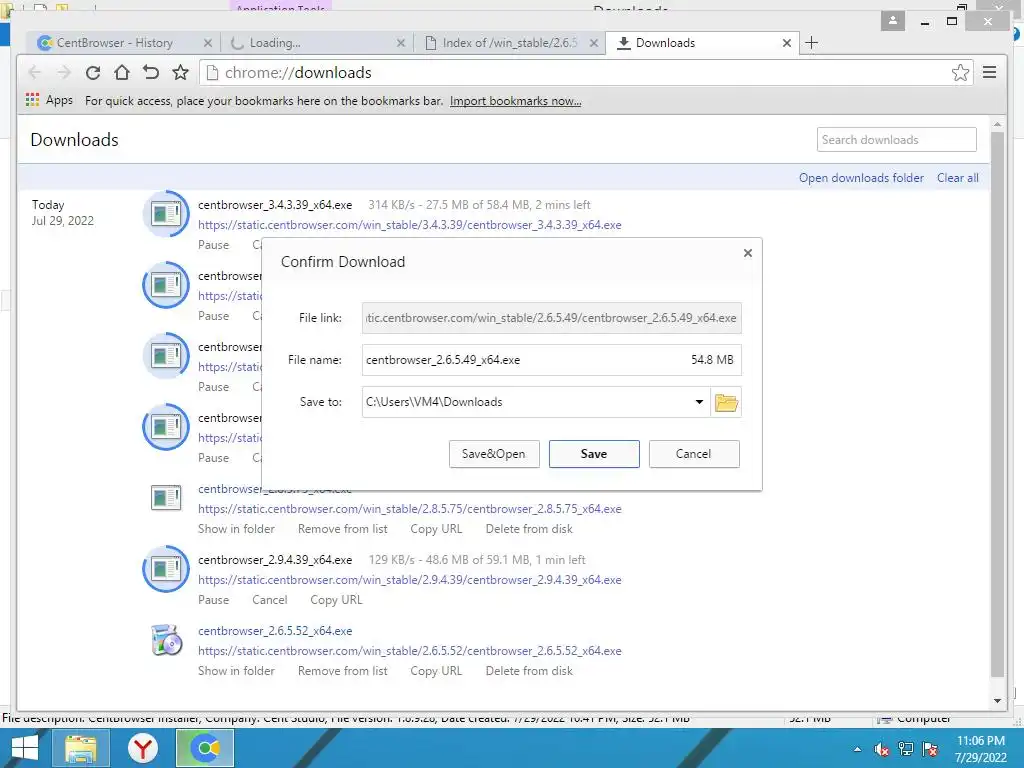The width and height of the screenshot is (1024, 768).
Task: Open Action Center flag tray icon
Action: (930, 749)
